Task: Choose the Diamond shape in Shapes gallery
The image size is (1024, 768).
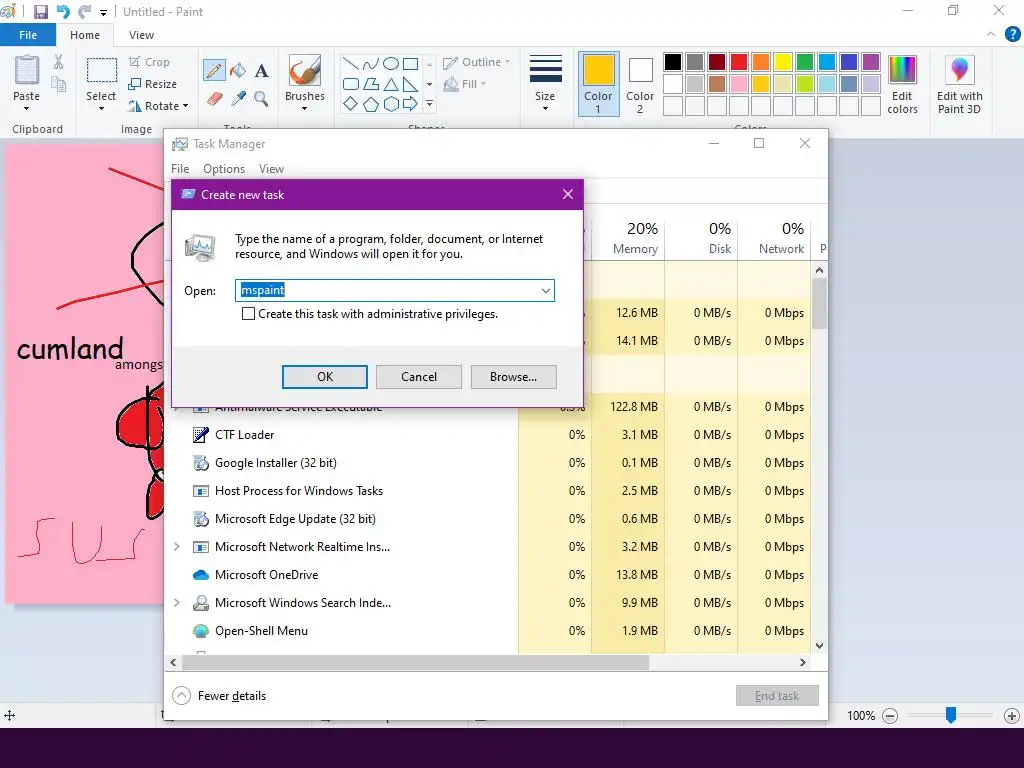Action: click(x=351, y=104)
